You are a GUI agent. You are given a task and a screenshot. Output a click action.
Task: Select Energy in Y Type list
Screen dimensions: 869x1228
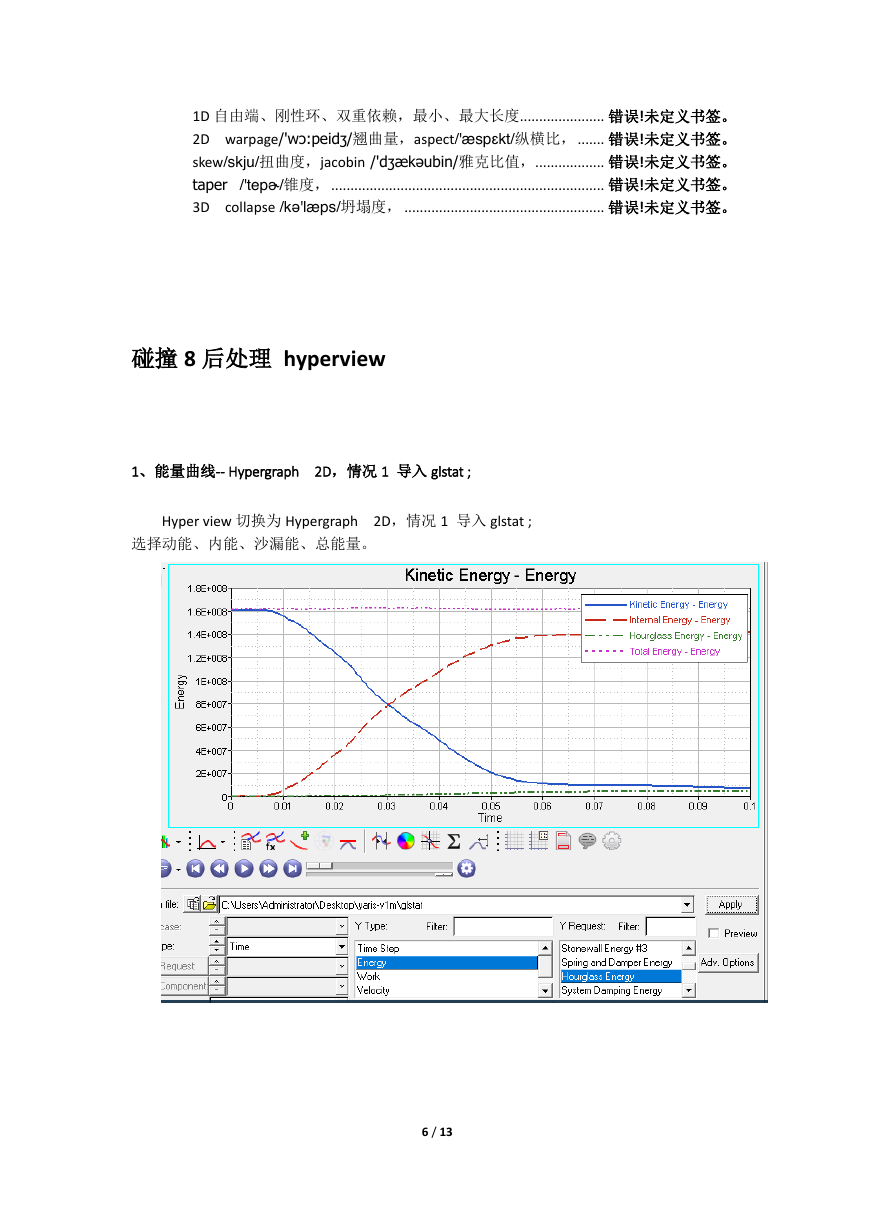(446, 962)
